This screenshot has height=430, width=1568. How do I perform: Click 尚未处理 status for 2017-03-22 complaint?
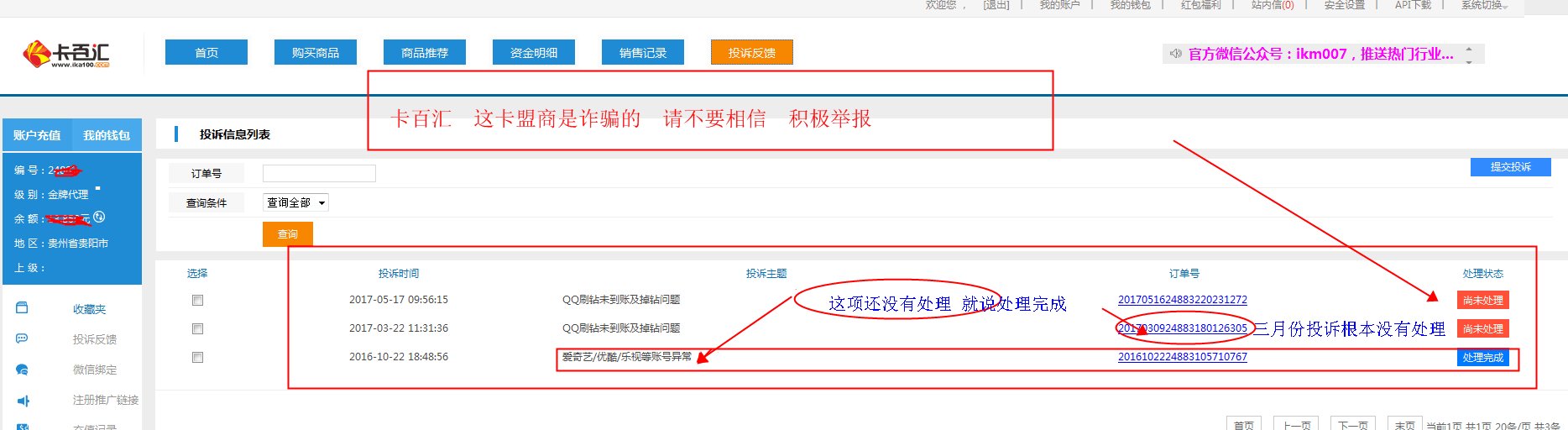(x=1483, y=328)
